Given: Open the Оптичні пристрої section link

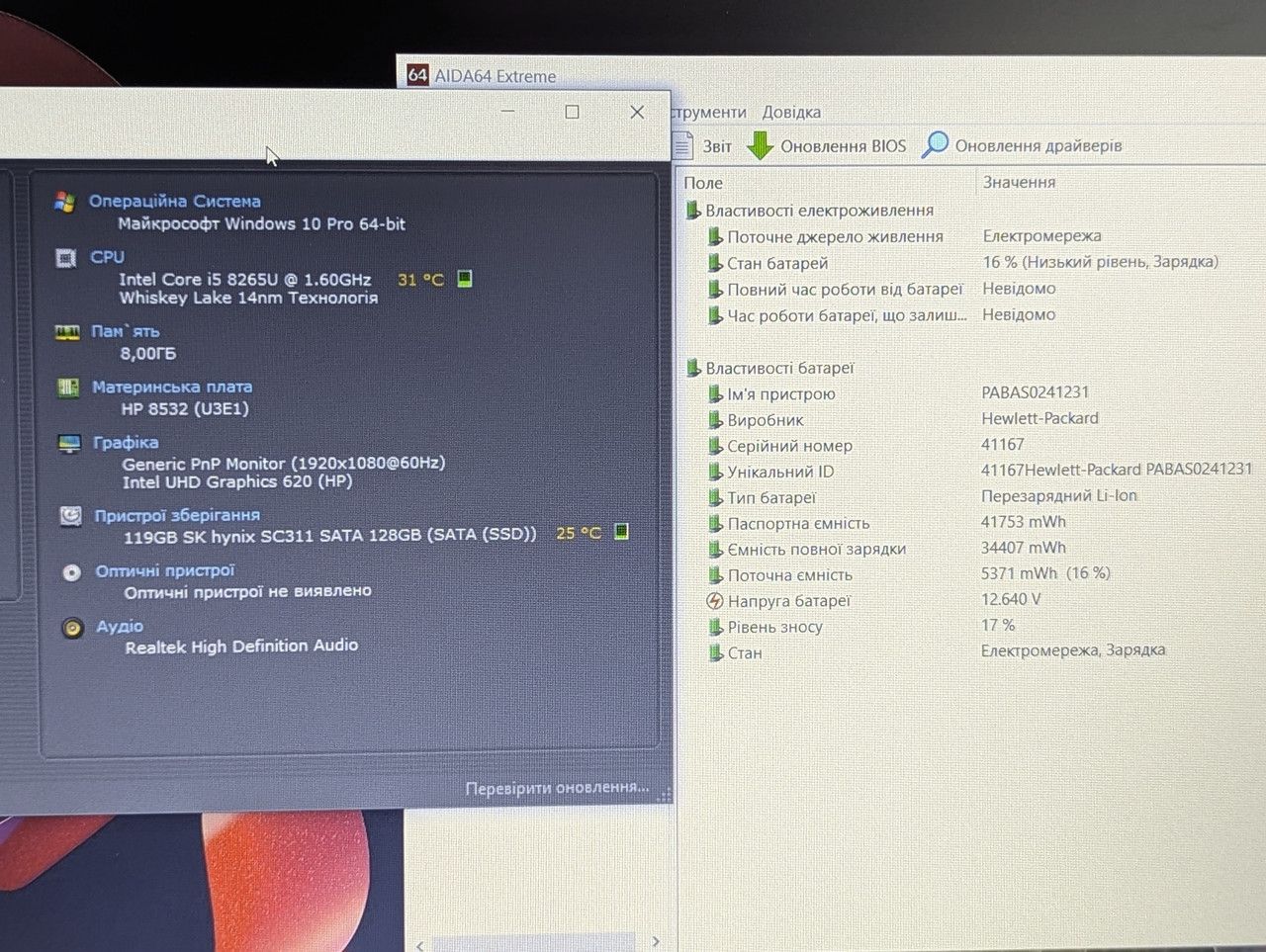Looking at the screenshot, I should (165, 570).
